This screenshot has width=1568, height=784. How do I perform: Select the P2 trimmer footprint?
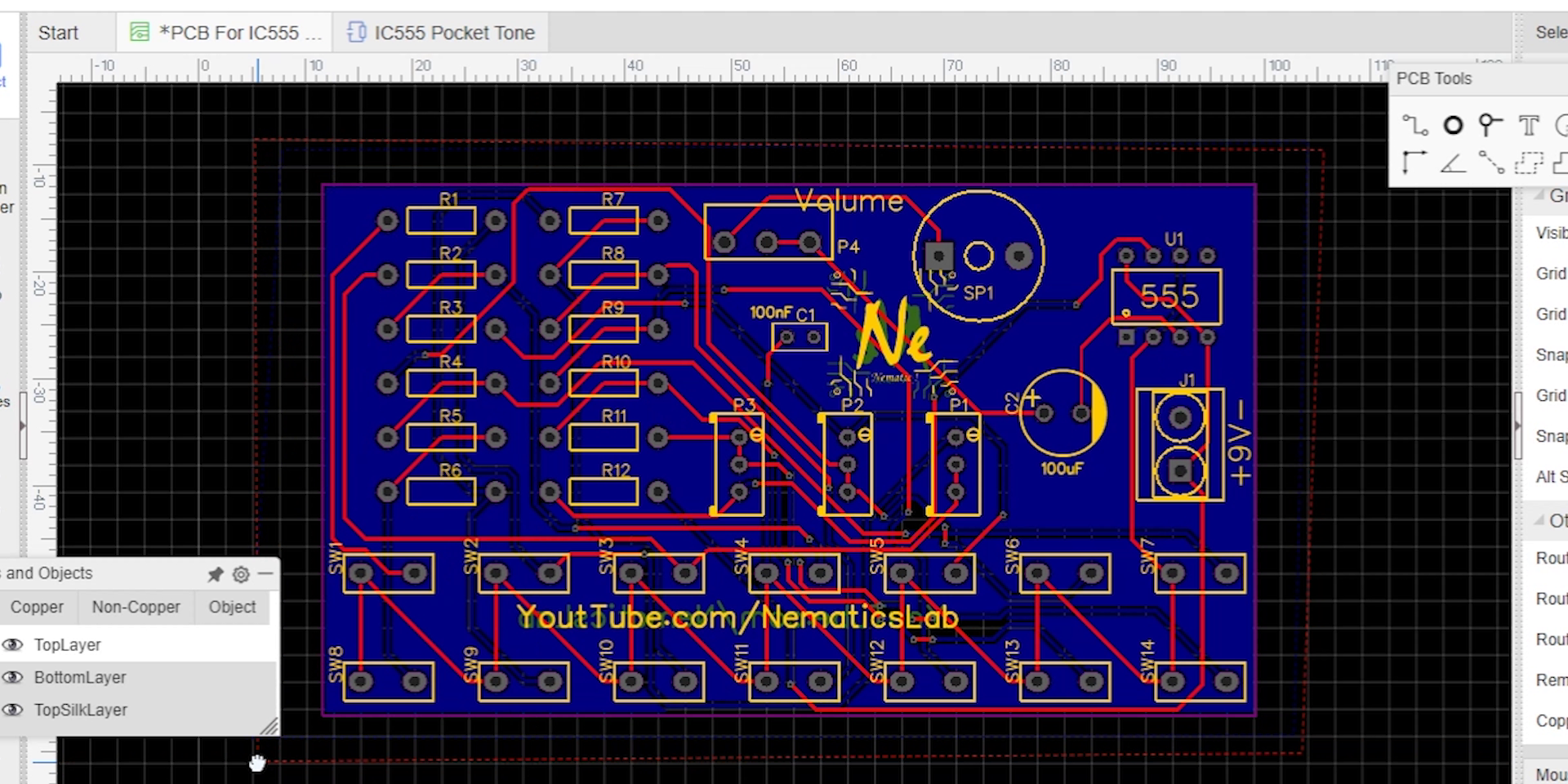coord(846,464)
